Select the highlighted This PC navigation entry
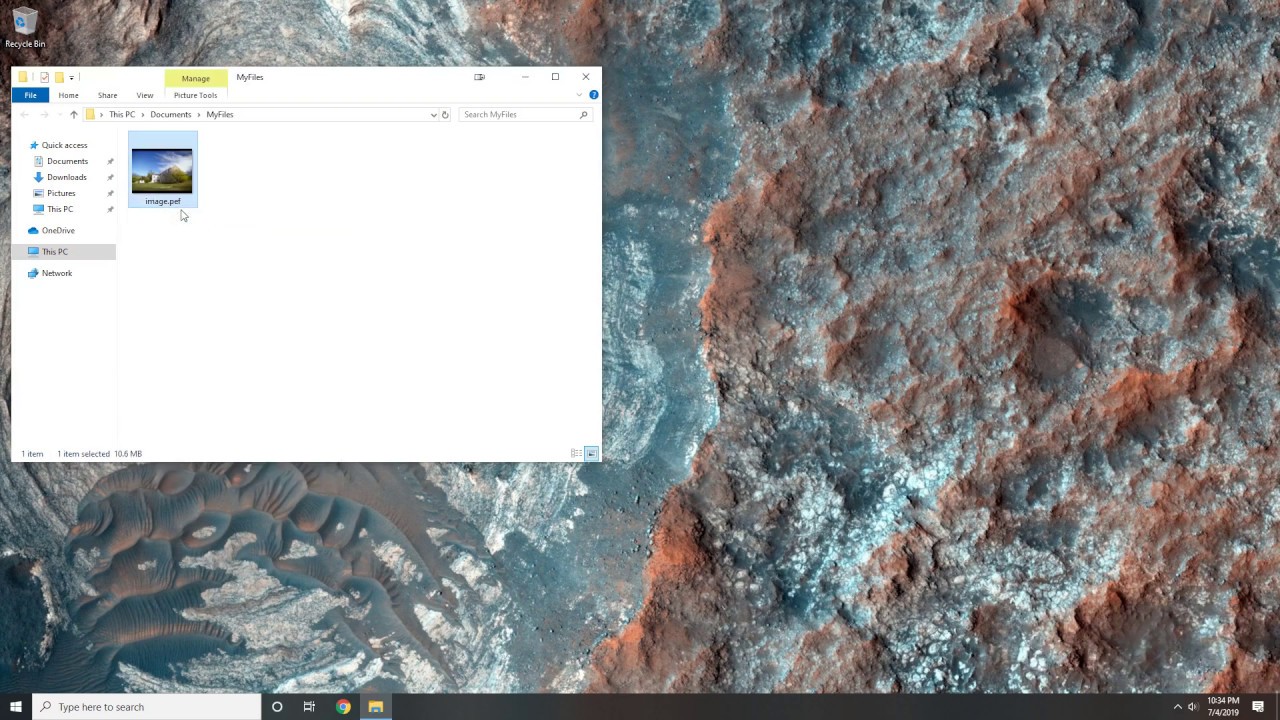The width and height of the screenshot is (1280, 720). (x=64, y=252)
